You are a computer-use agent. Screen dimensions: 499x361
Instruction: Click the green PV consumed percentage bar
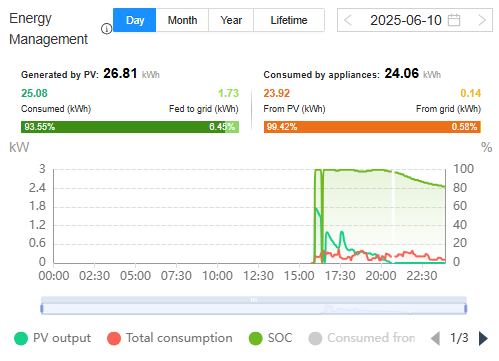point(123,127)
